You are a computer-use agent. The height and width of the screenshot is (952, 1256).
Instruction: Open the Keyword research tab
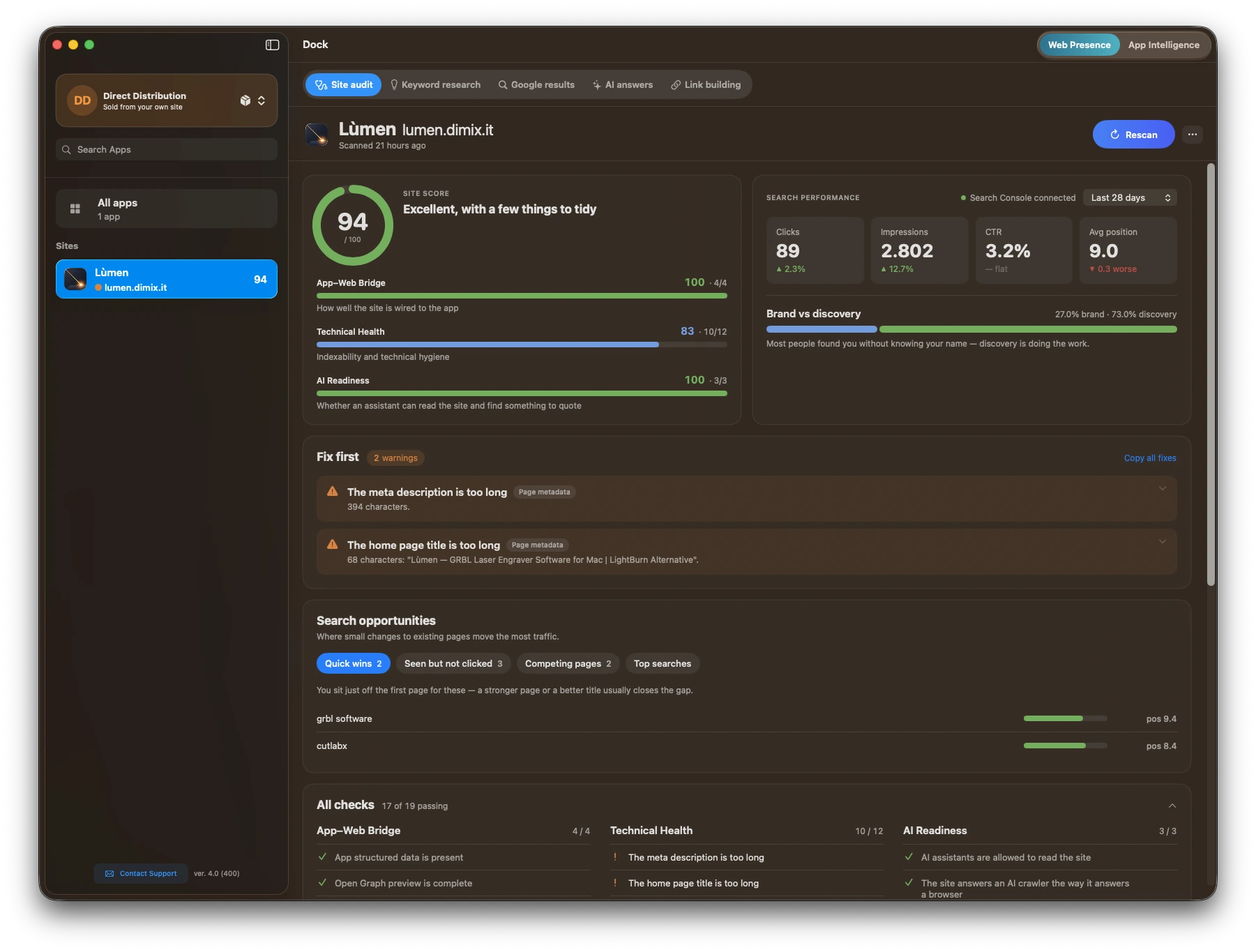(x=436, y=84)
